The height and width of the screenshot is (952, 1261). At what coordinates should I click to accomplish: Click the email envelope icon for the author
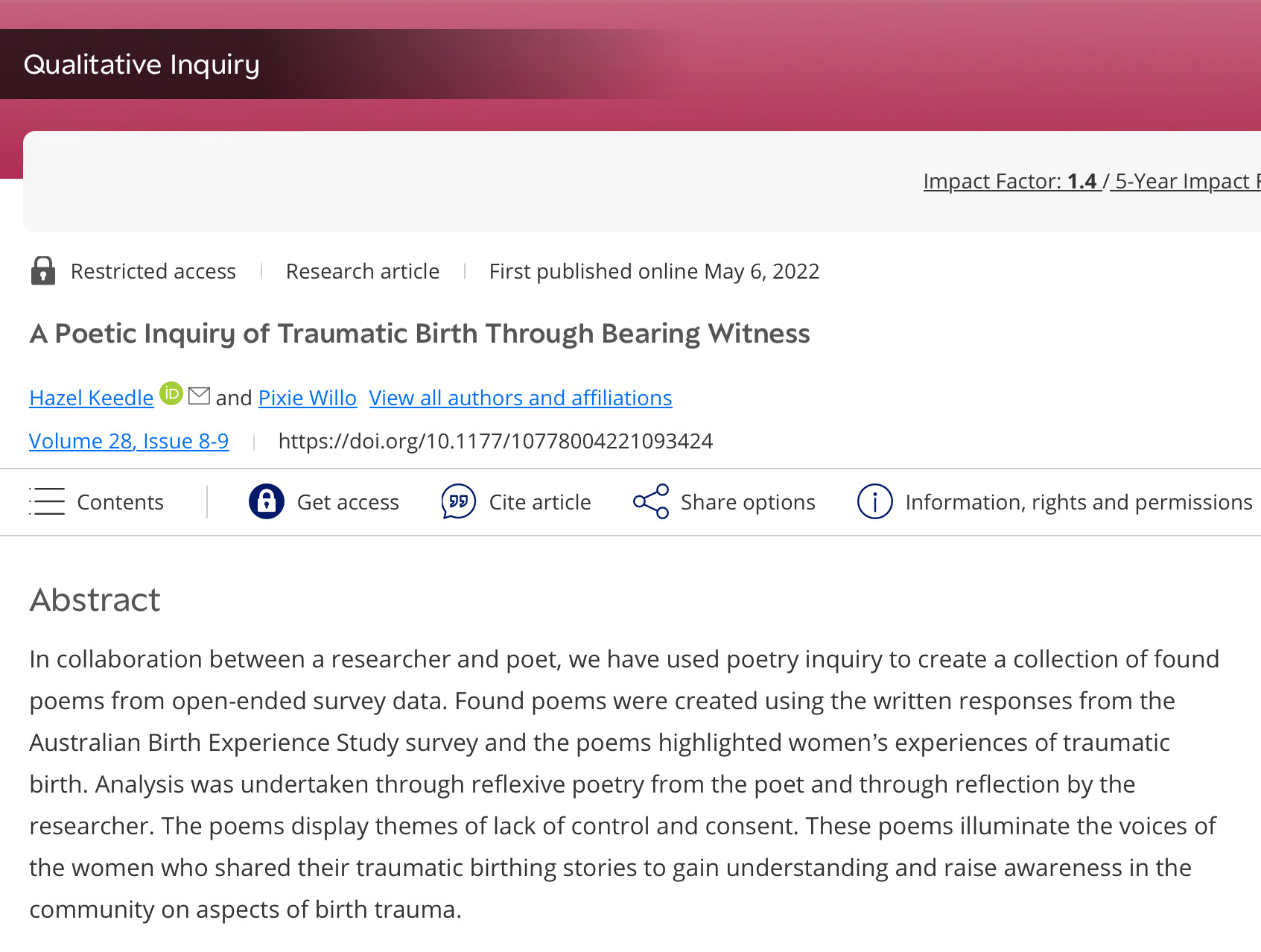(x=199, y=396)
